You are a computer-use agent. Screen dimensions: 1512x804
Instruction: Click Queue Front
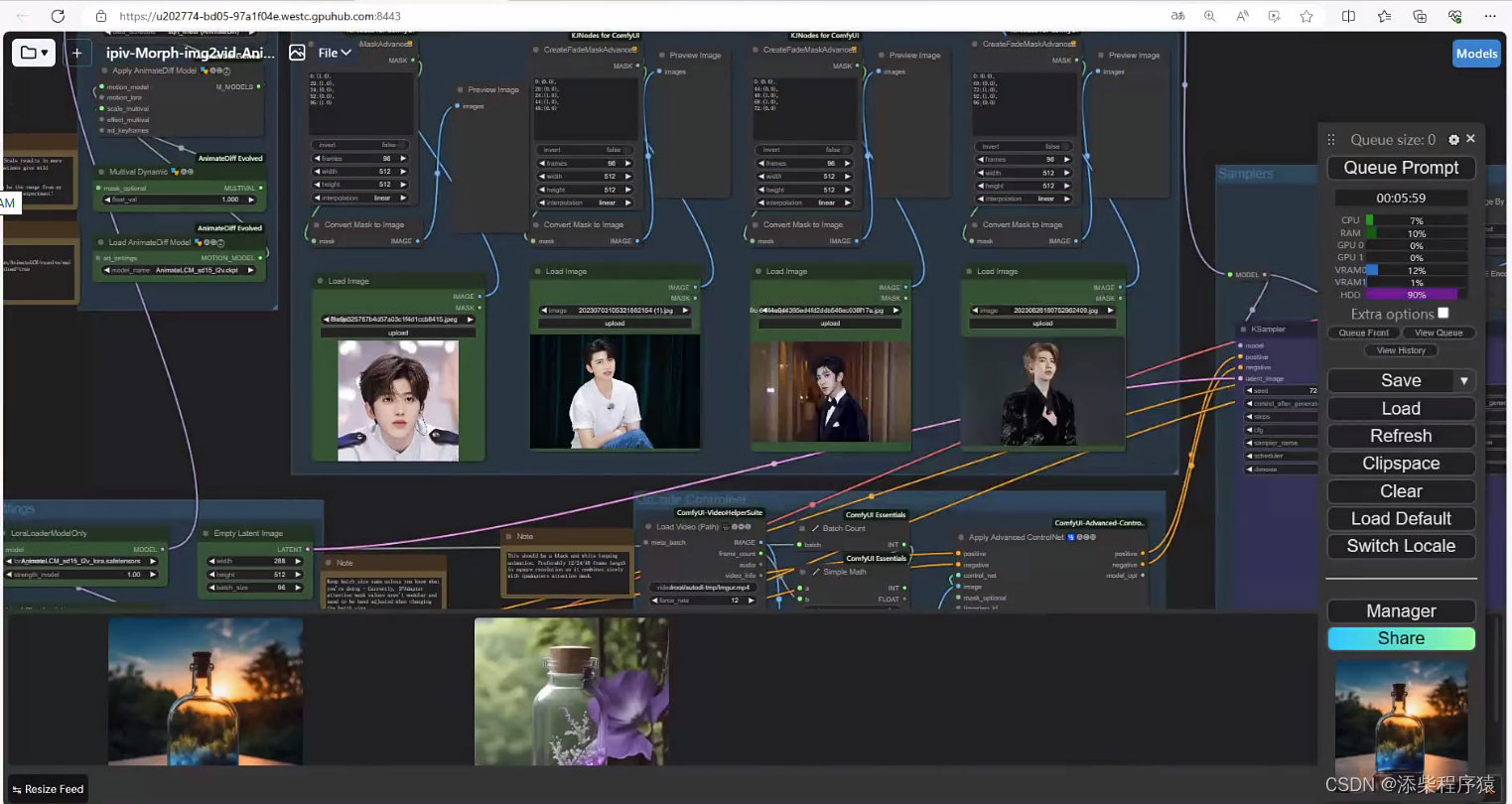tap(1363, 333)
